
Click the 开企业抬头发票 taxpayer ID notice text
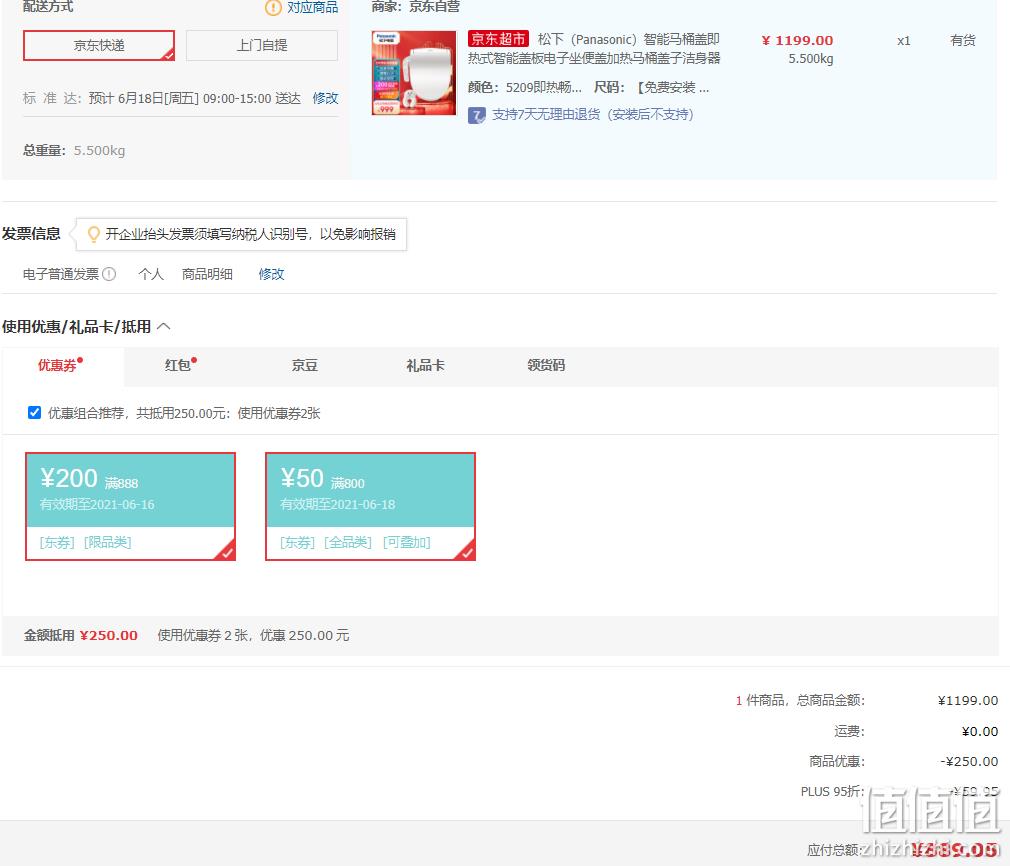pos(251,234)
